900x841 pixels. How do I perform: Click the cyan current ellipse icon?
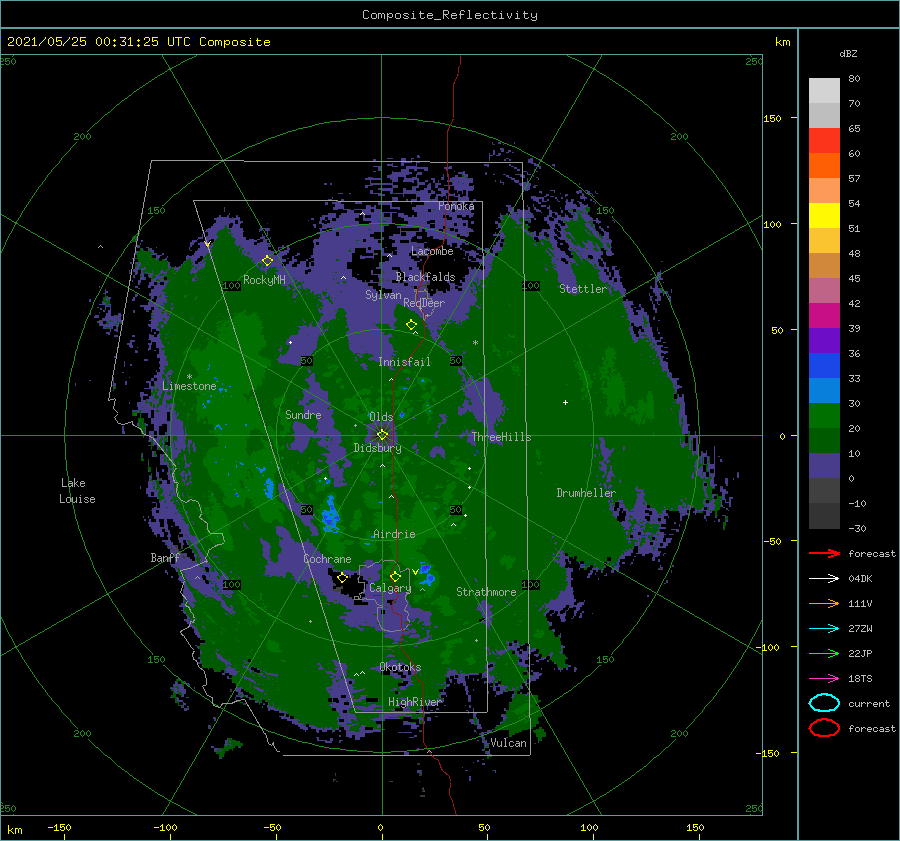[x=824, y=703]
